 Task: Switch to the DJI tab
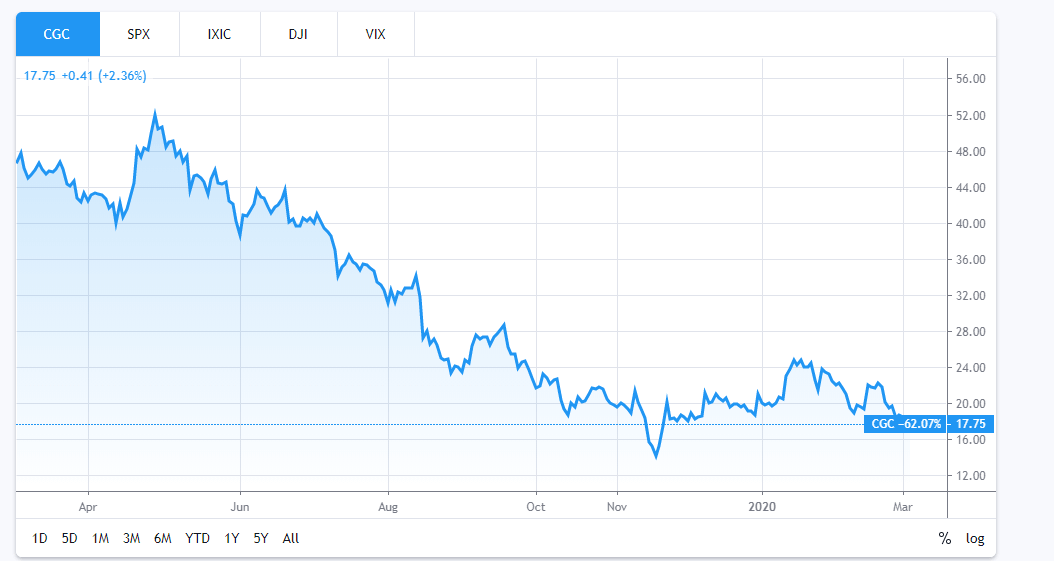click(298, 34)
